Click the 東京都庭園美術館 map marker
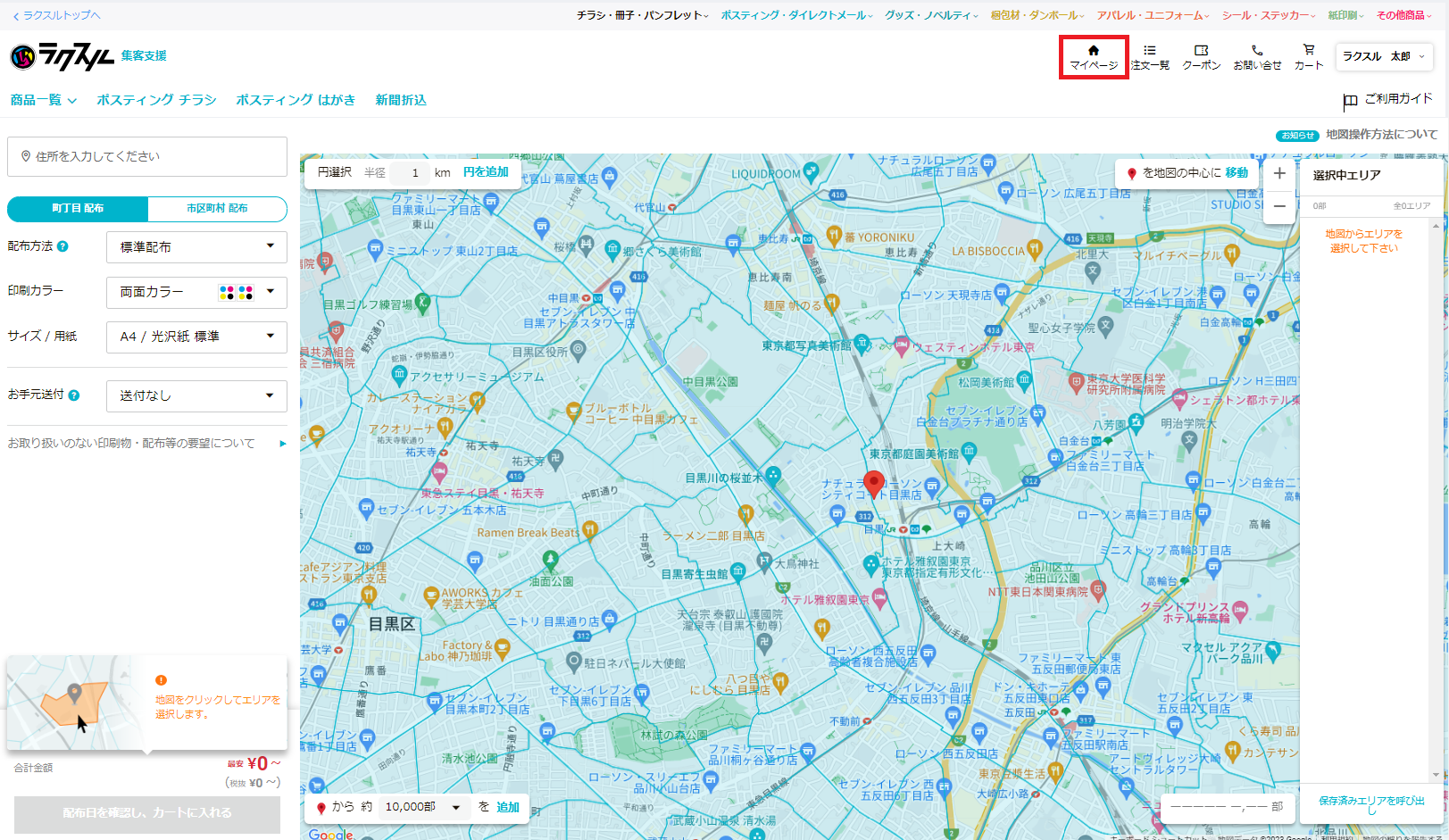 click(969, 453)
